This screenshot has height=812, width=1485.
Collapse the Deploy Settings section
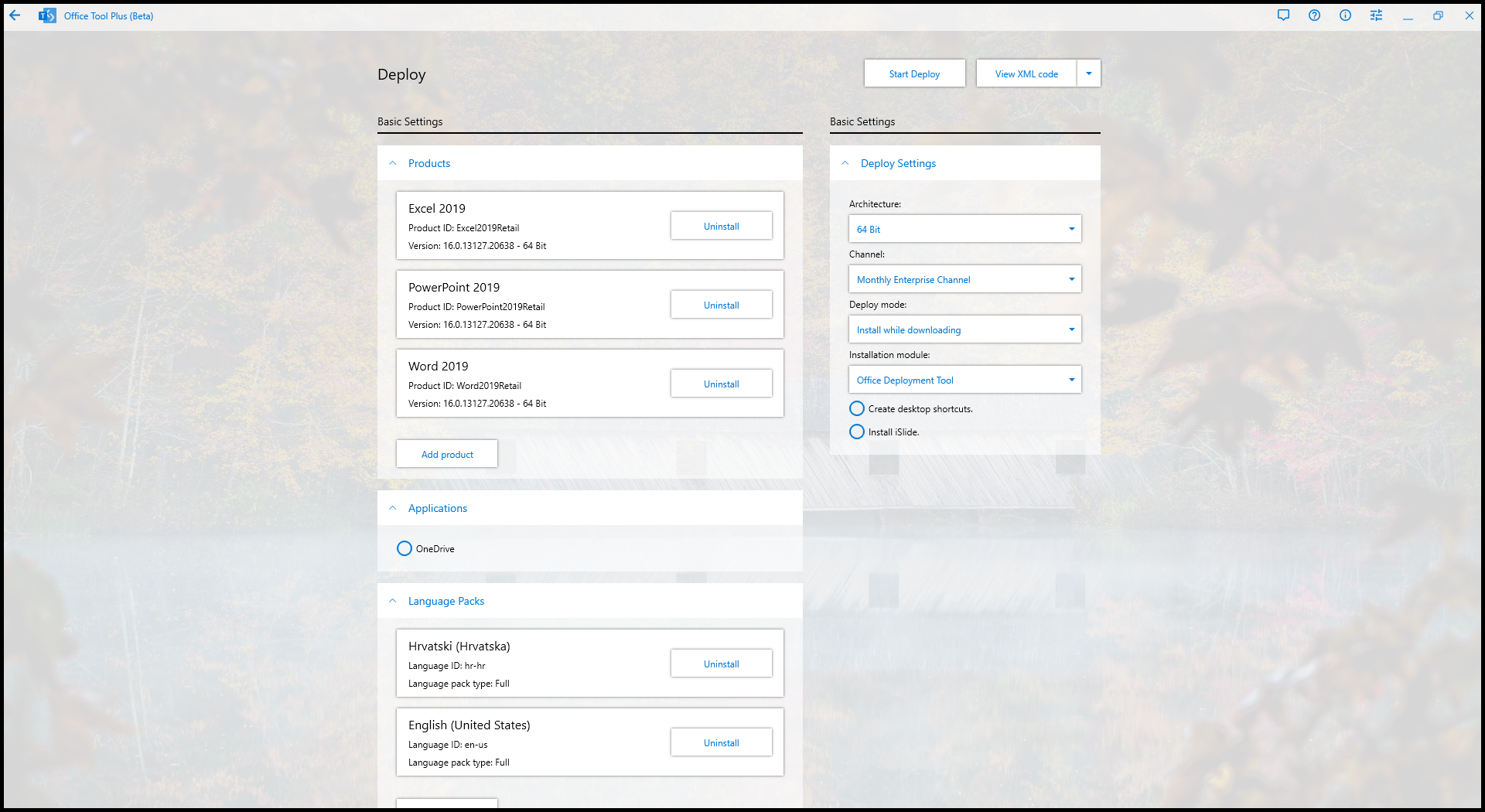tap(845, 163)
